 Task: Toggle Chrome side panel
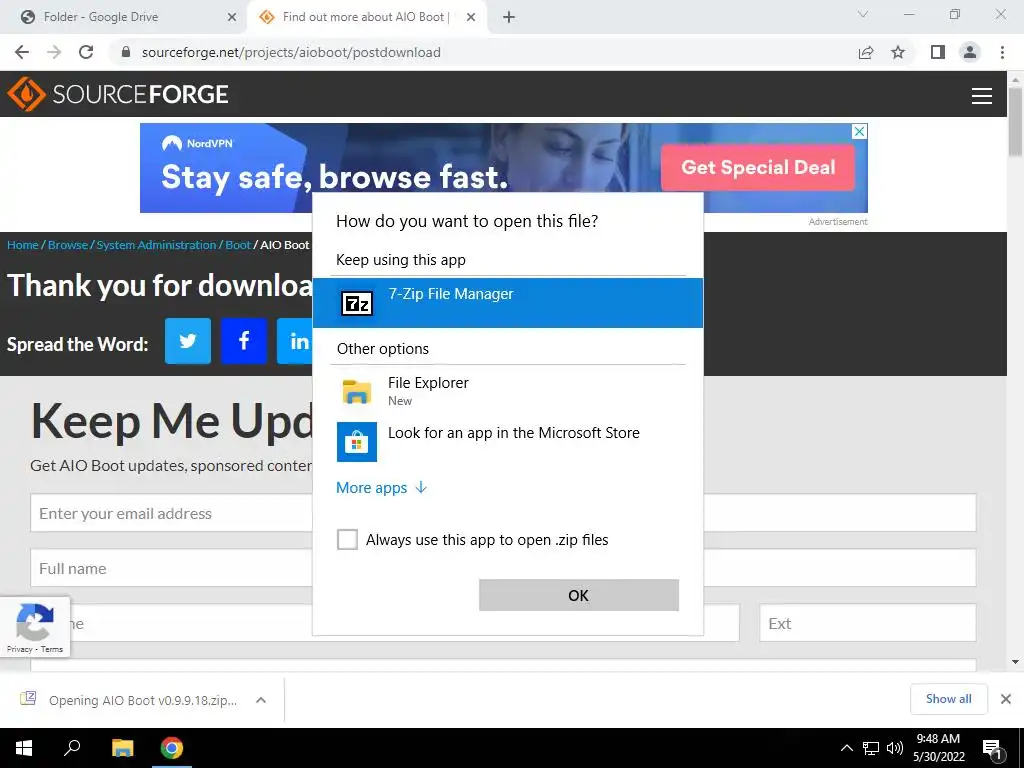pyautogui.click(x=938, y=52)
